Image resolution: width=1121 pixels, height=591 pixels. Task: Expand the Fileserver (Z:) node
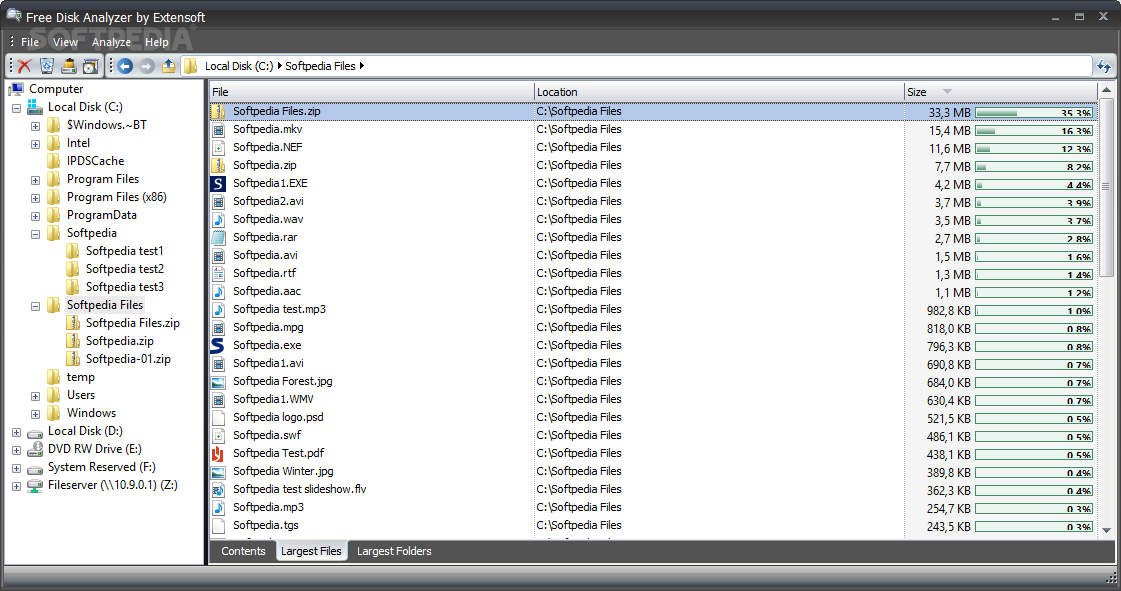coord(16,487)
